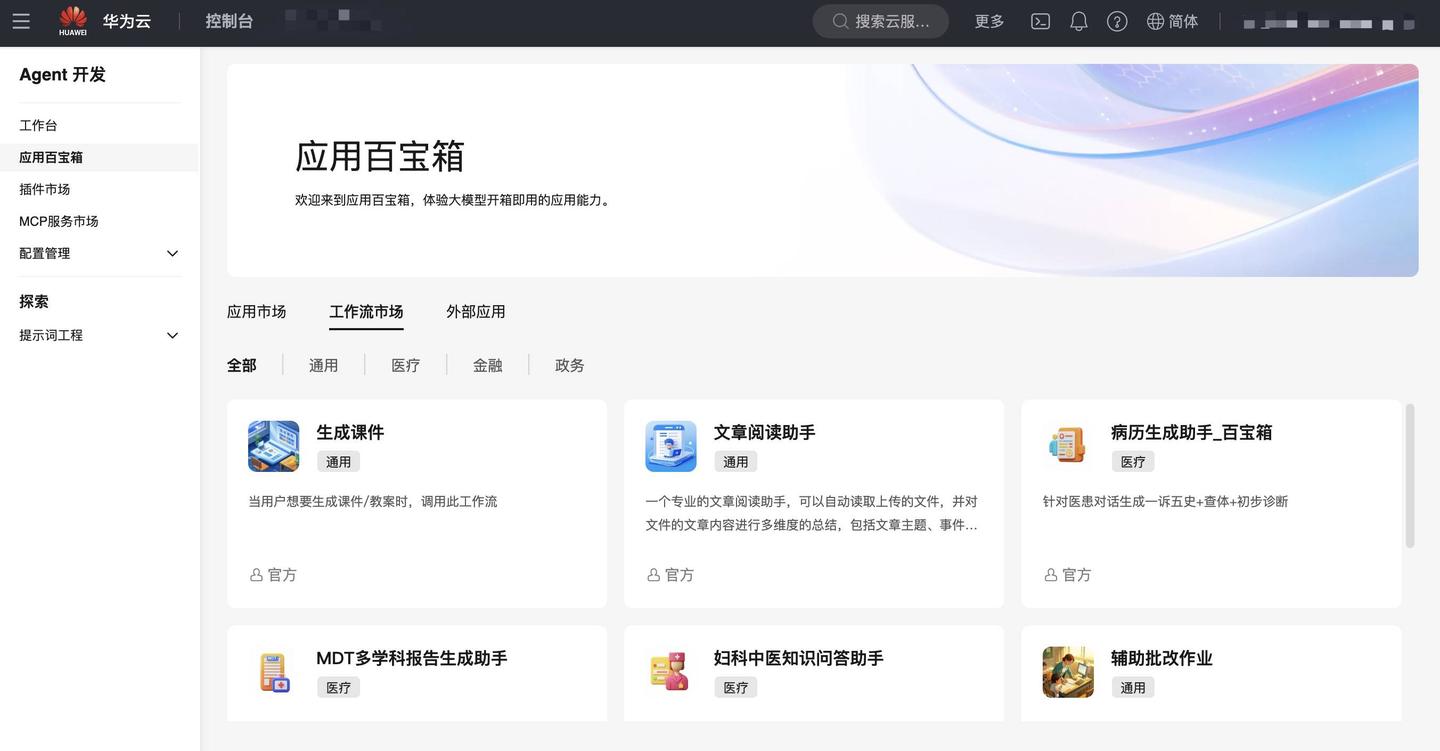This screenshot has height=751, width=1440.
Task: Click the globe language icon
Action: click(x=1156, y=21)
